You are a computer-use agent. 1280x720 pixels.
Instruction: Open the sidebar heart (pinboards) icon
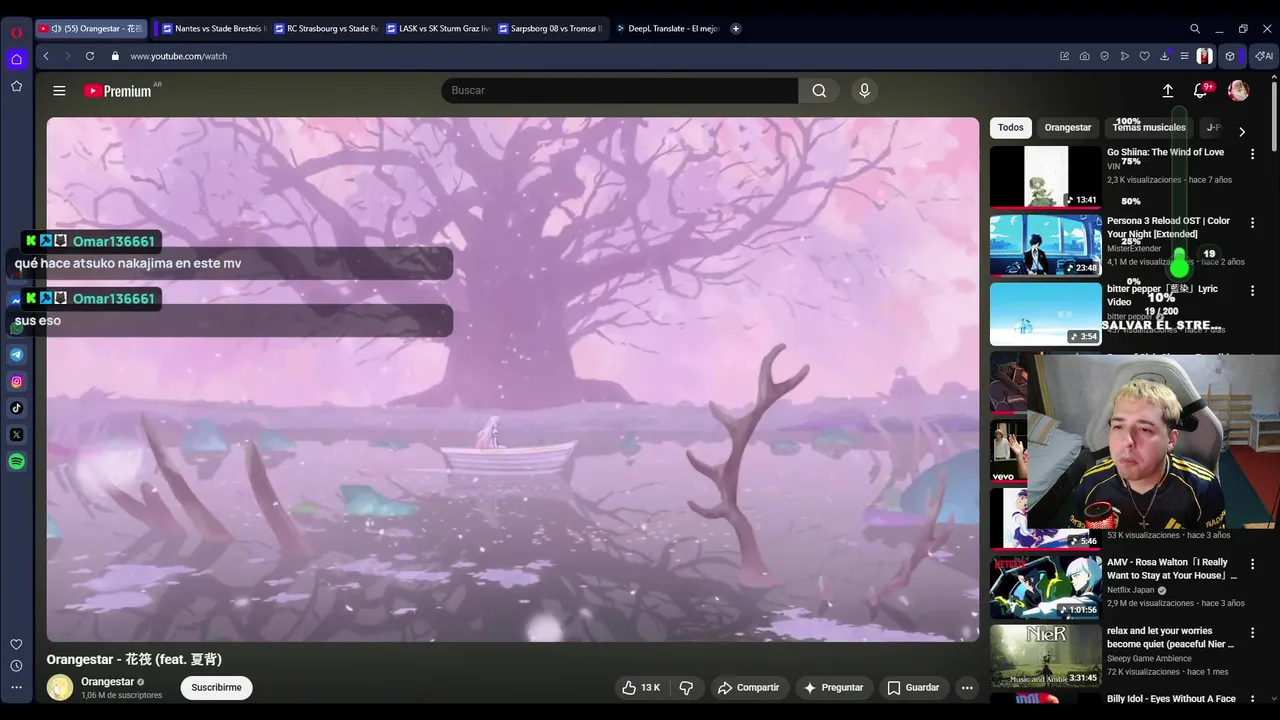[x=16, y=644]
